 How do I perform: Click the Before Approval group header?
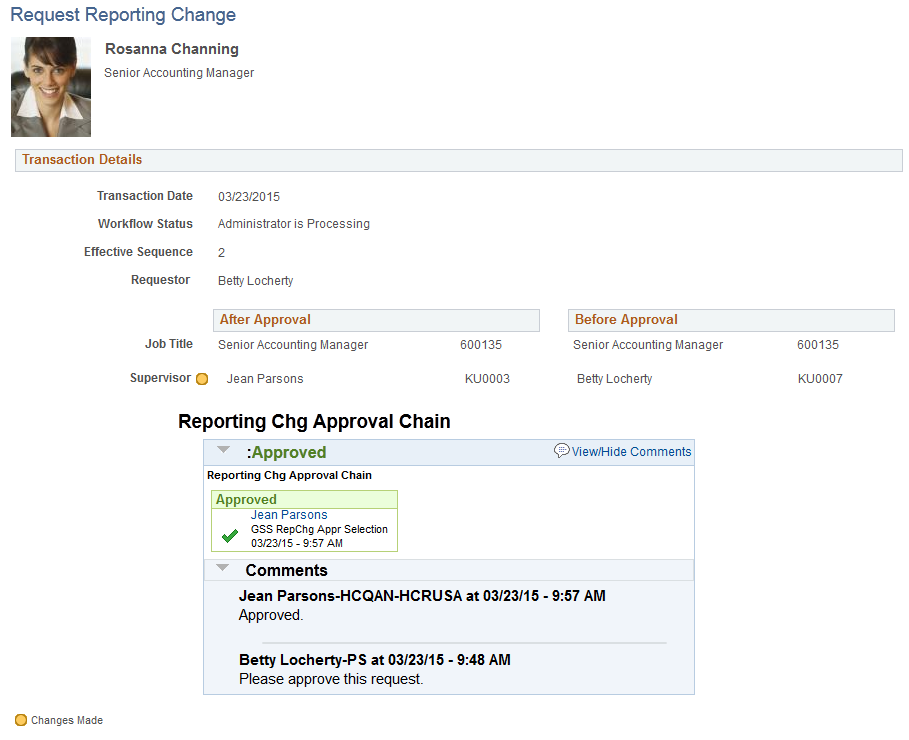point(731,320)
